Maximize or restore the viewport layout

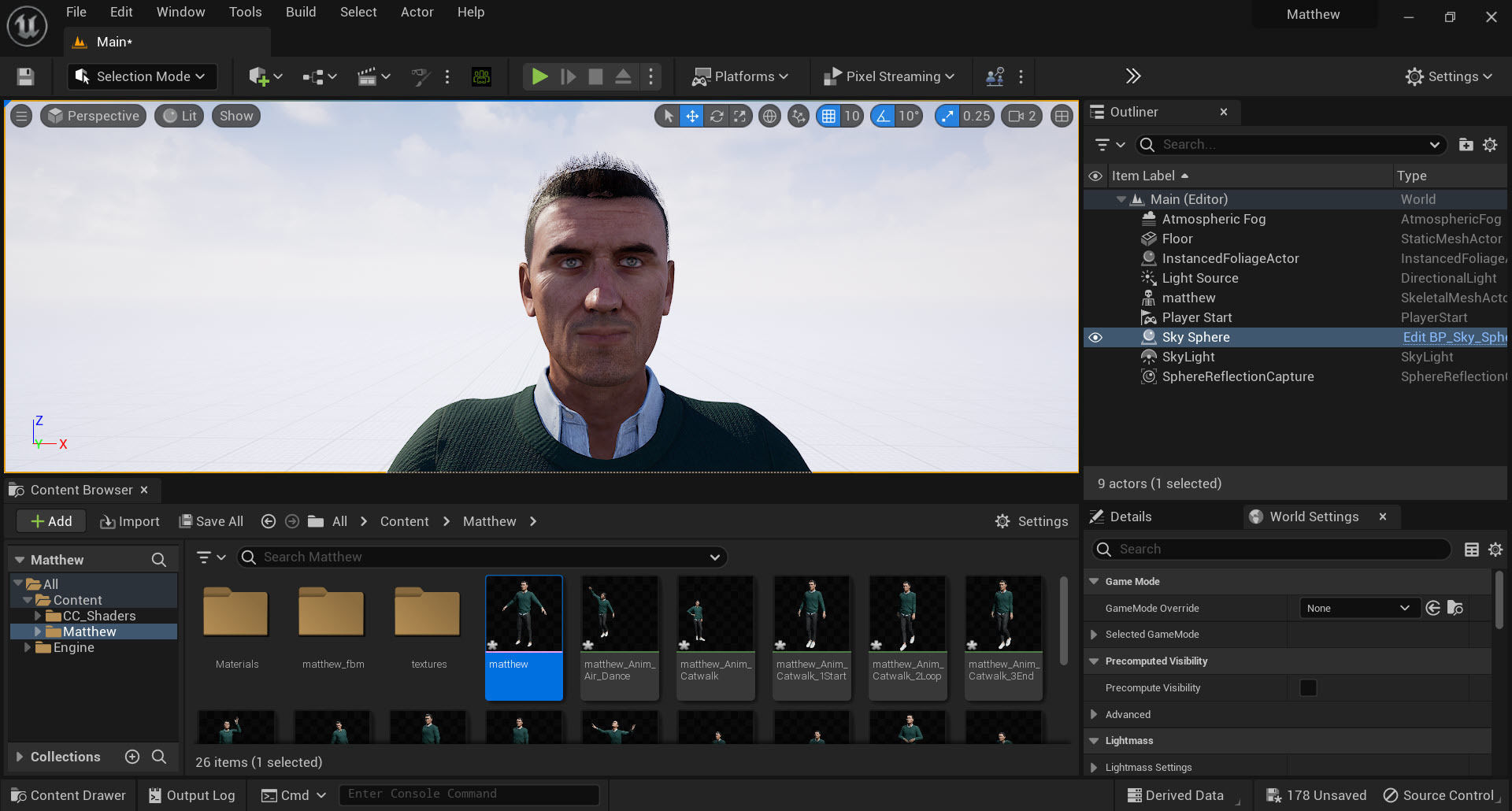pyautogui.click(x=1062, y=117)
